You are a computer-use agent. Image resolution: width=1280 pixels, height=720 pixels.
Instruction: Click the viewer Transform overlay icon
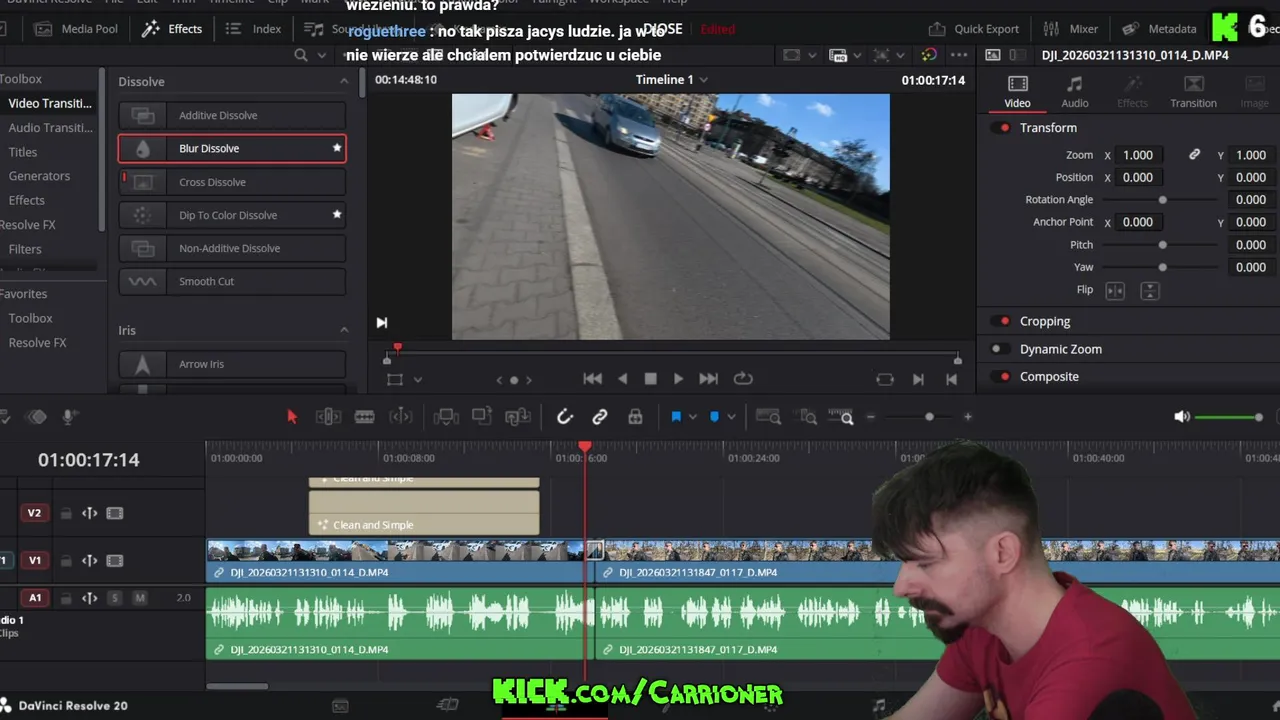[x=395, y=380]
